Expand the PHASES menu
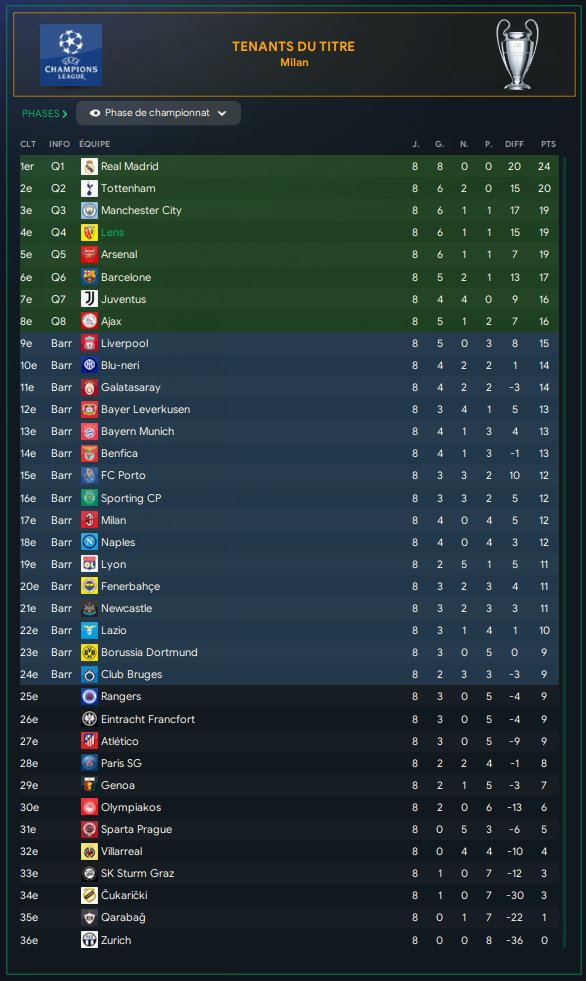The height and width of the screenshot is (981, 586). (x=44, y=113)
